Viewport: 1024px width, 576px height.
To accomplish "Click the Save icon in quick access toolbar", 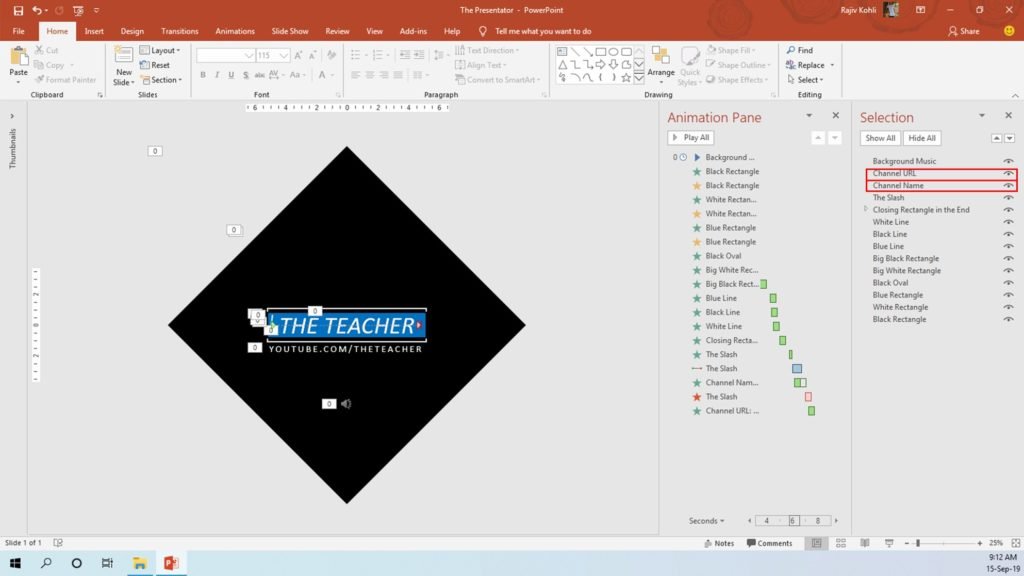I will point(18,10).
